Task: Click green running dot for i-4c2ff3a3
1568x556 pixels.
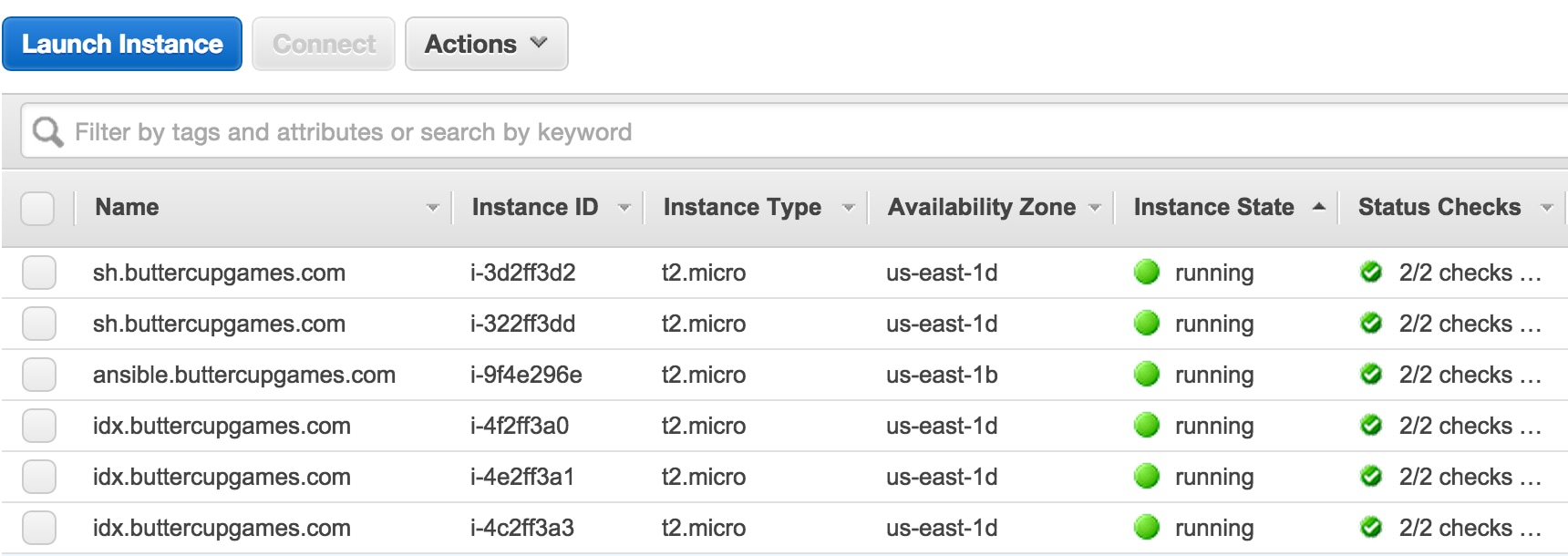Action: click(1146, 528)
